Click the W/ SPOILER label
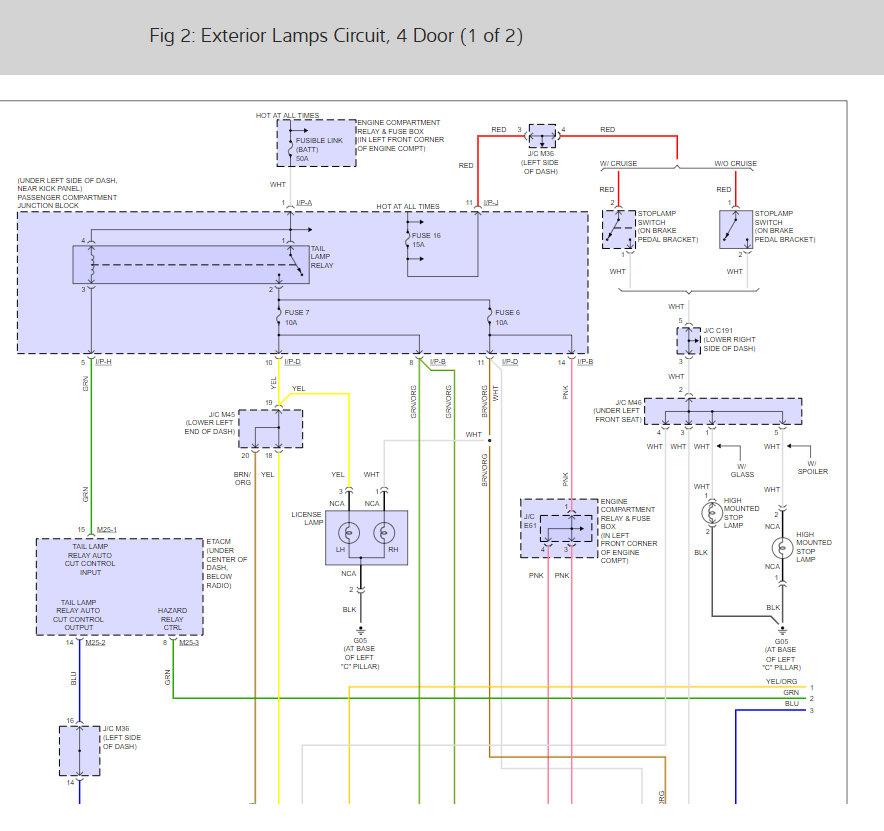Screen dimensions: 884x831 click(812, 467)
